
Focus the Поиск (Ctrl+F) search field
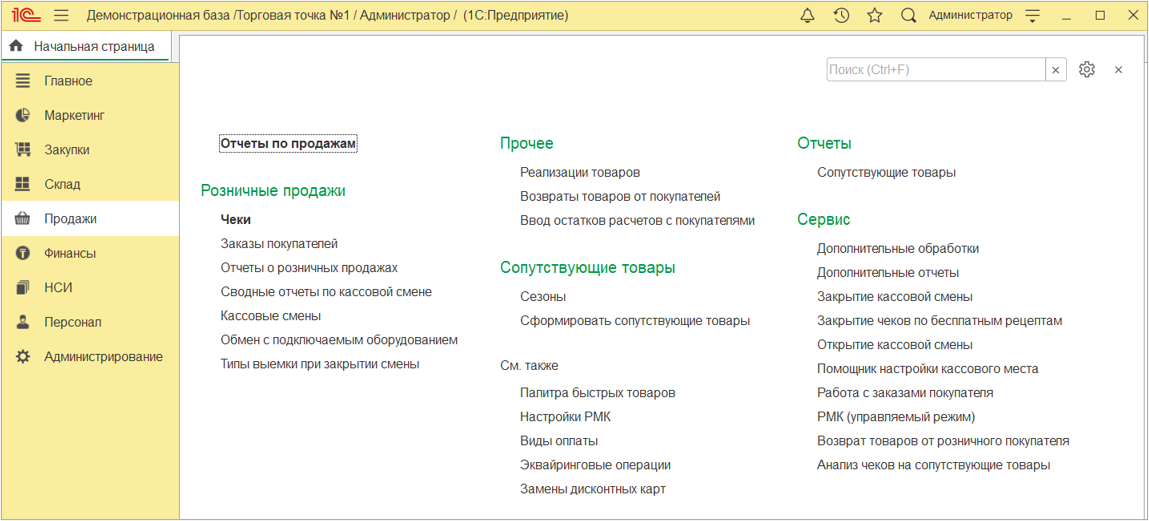pos(936,70)
